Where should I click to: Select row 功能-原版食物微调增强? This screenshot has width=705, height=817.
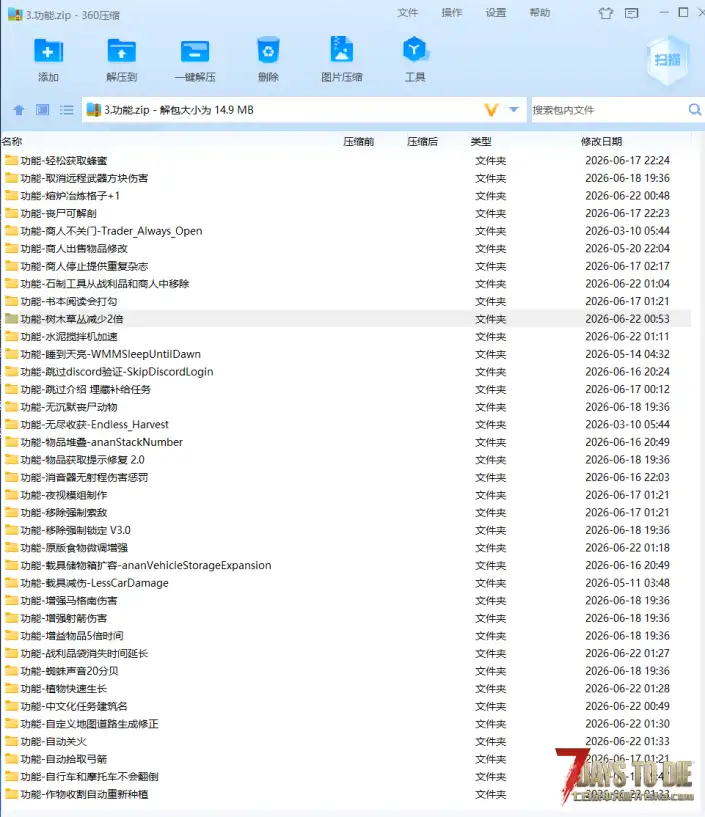tap(347, 548)
